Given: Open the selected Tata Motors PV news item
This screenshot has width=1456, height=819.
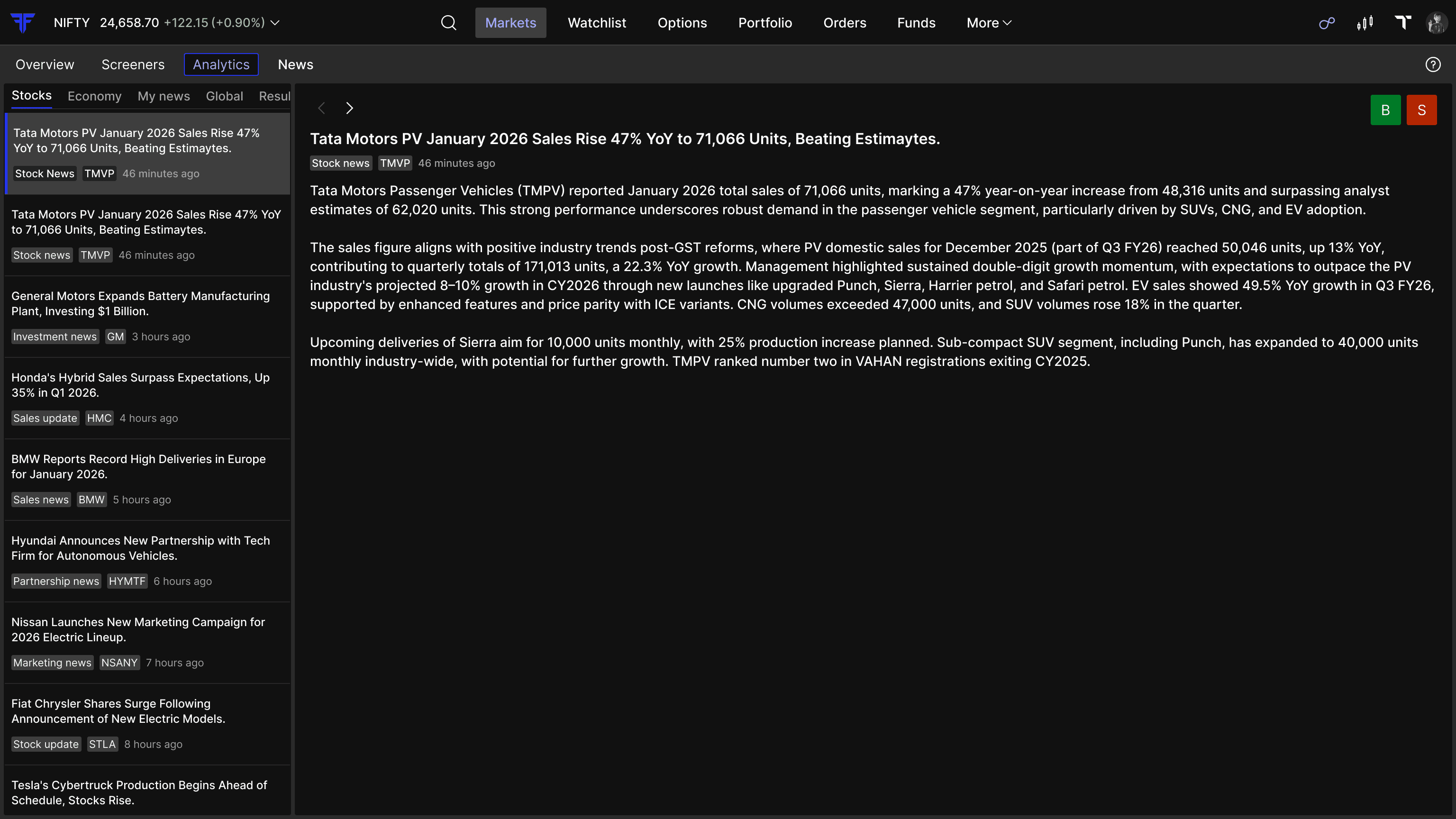Looking at the screenshot, I should pos(147,154).
